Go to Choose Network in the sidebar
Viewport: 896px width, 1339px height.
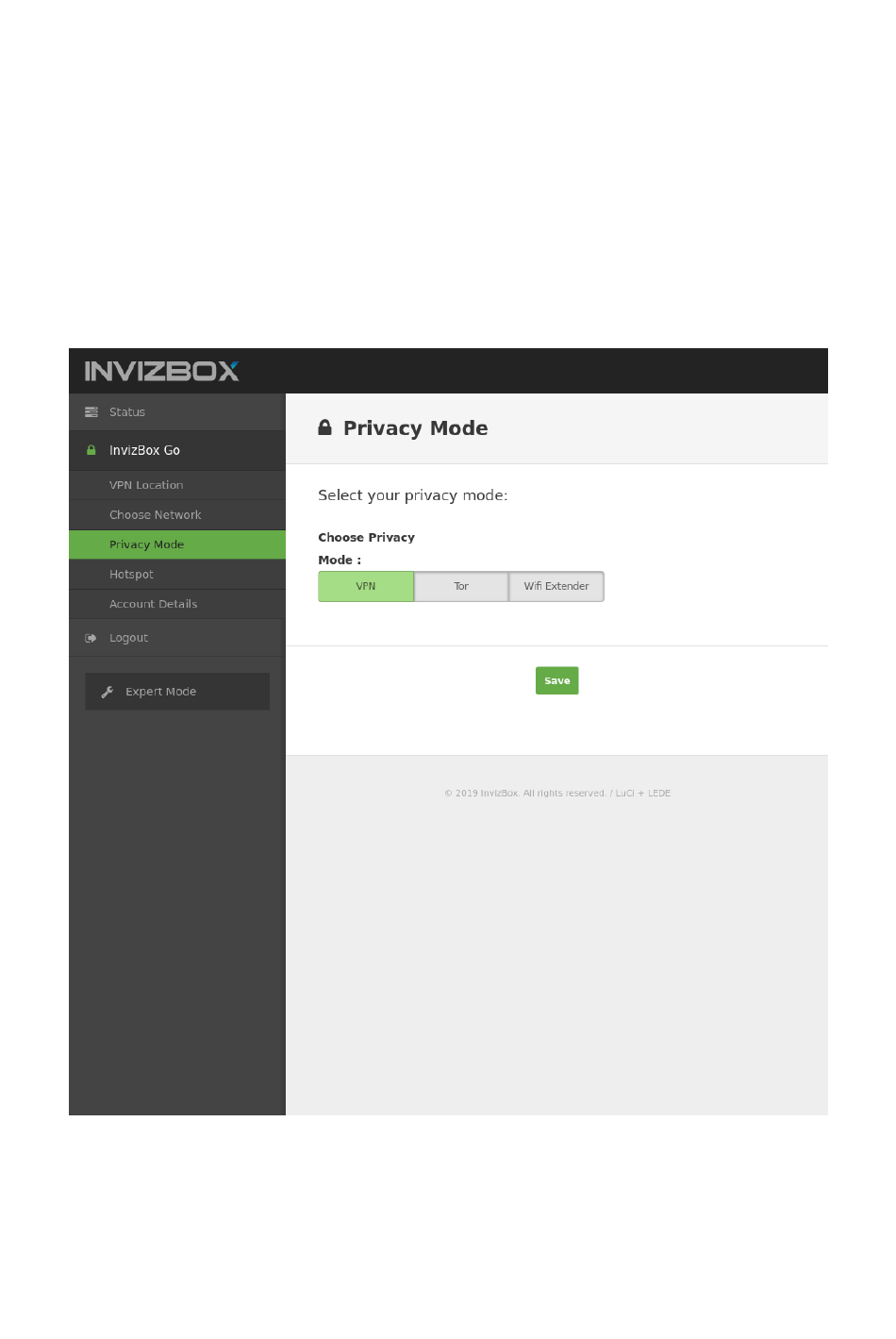click(177, 515)
